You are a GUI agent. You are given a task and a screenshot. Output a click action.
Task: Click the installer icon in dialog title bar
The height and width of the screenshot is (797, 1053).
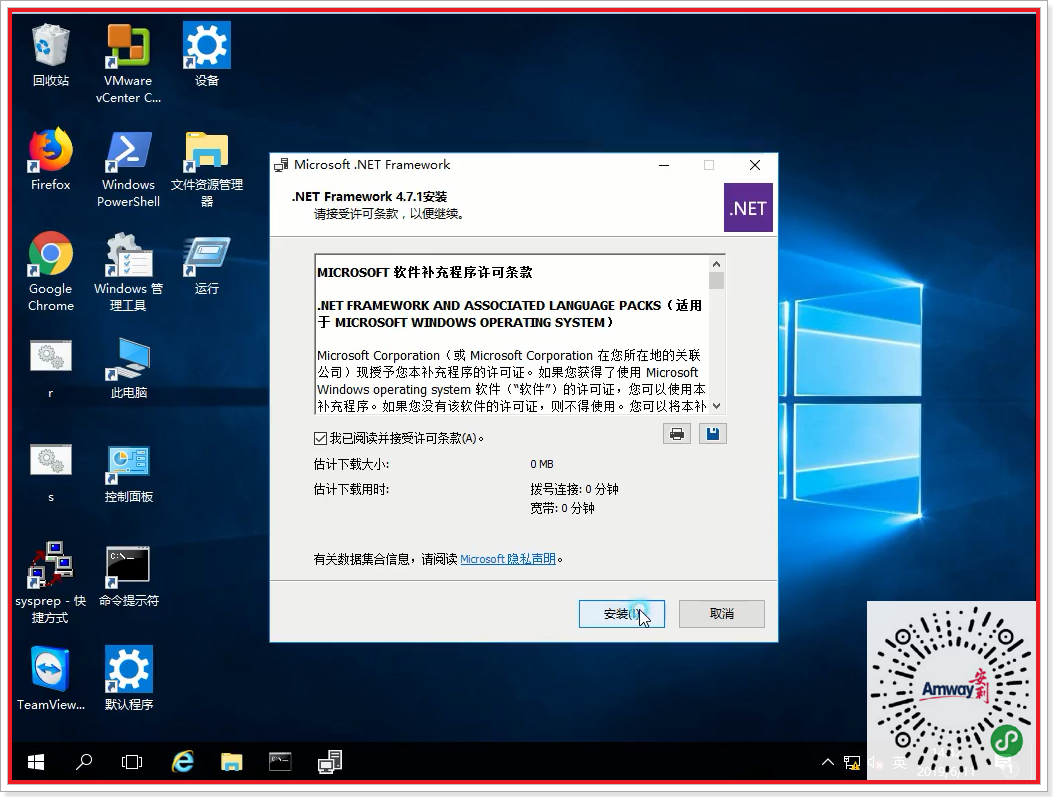(x=281, y=165)
